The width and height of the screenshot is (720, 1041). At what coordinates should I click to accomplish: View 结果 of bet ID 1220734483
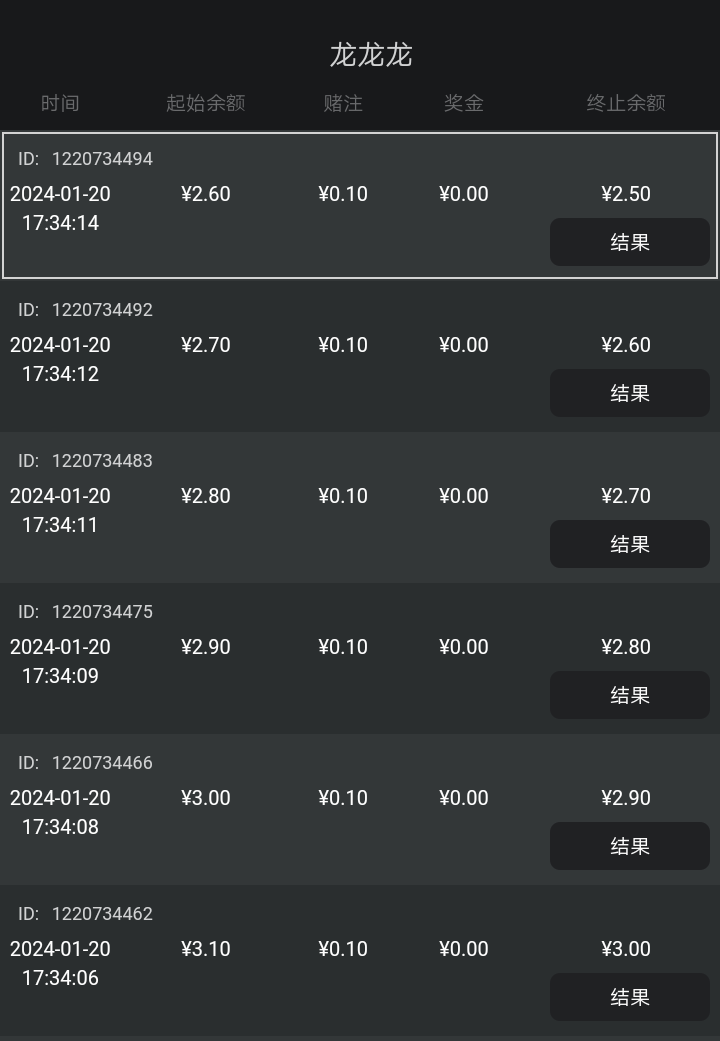click(629, 544)
